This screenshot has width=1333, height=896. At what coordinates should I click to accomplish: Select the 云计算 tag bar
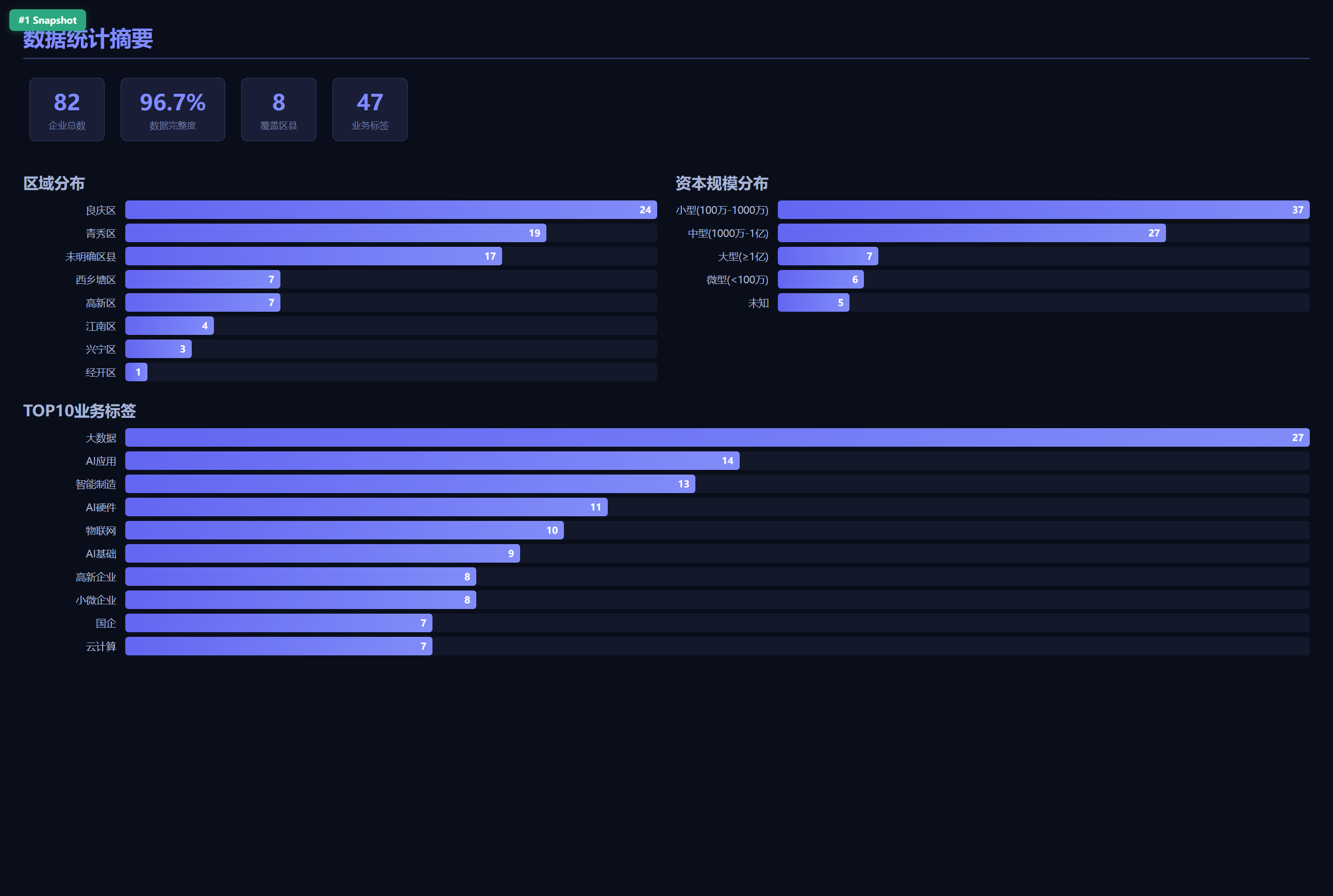pyautogui.click(x=278, y=646)
